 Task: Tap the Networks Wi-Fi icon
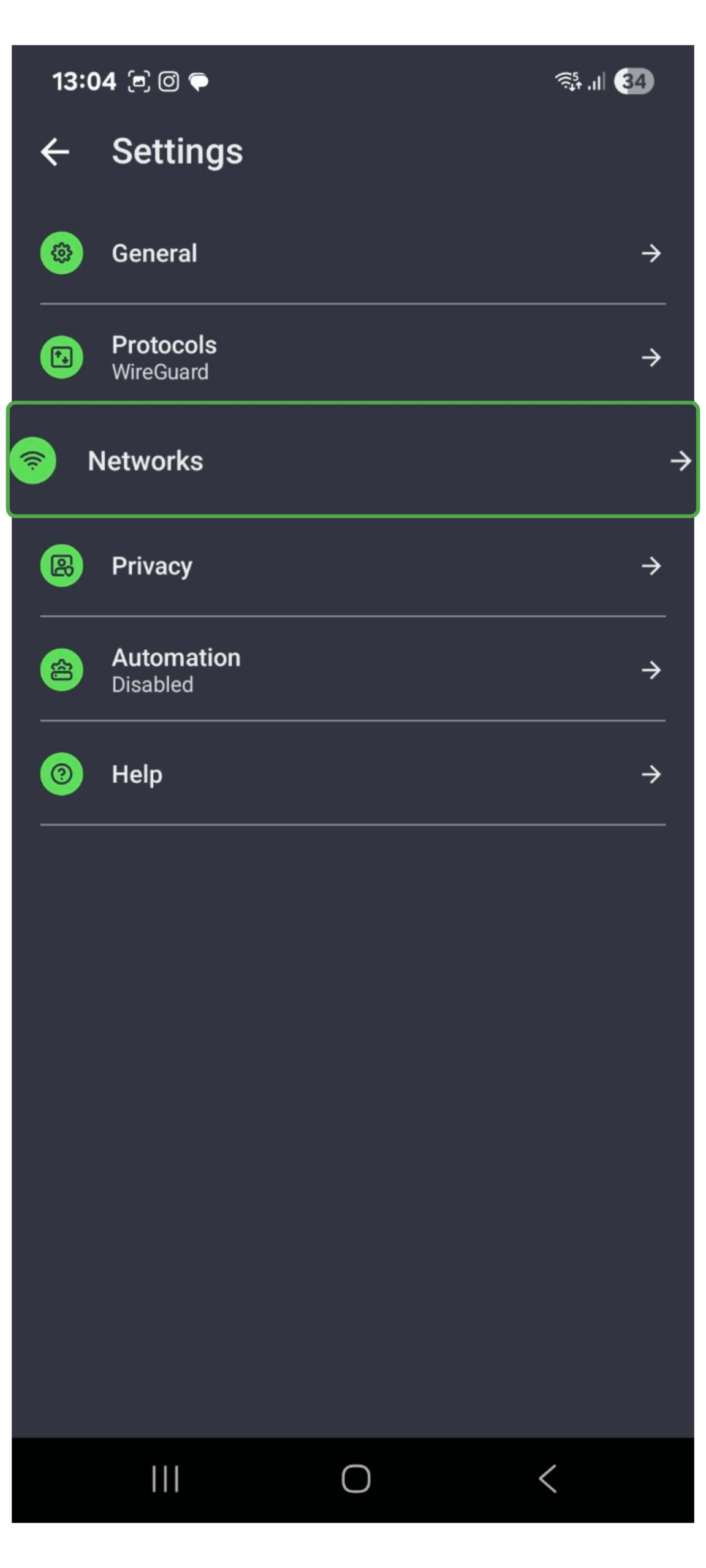tap(33, 460)
